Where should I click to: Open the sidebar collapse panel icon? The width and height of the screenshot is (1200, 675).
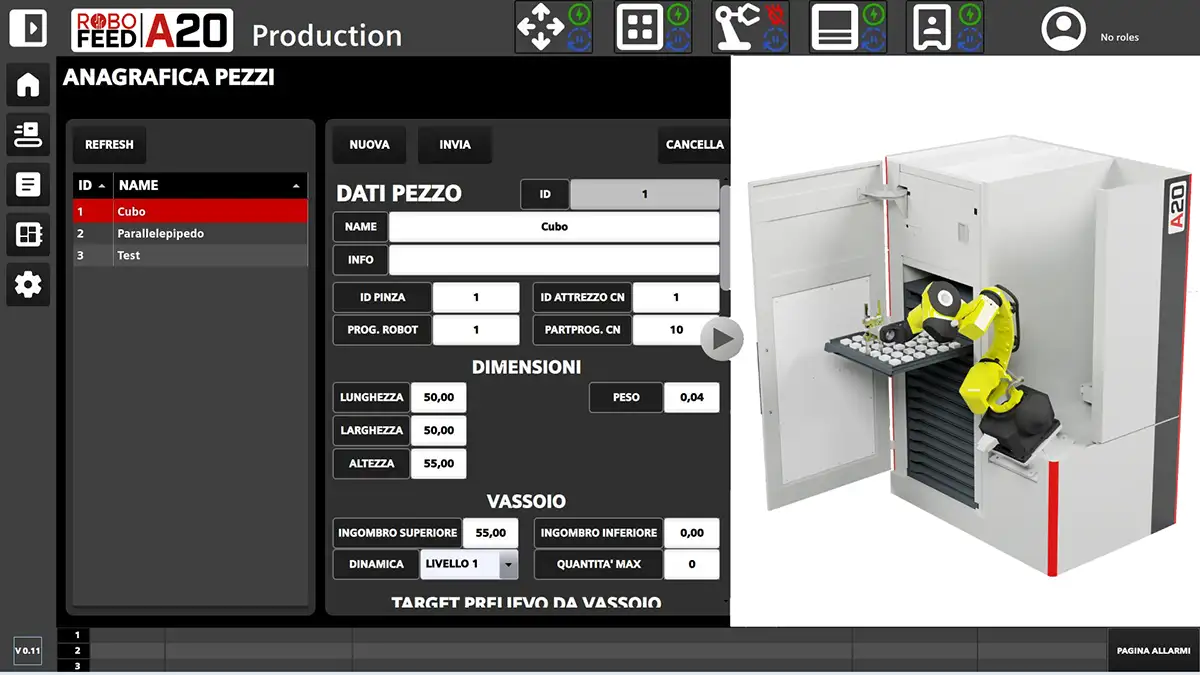(x=28, y=28)
